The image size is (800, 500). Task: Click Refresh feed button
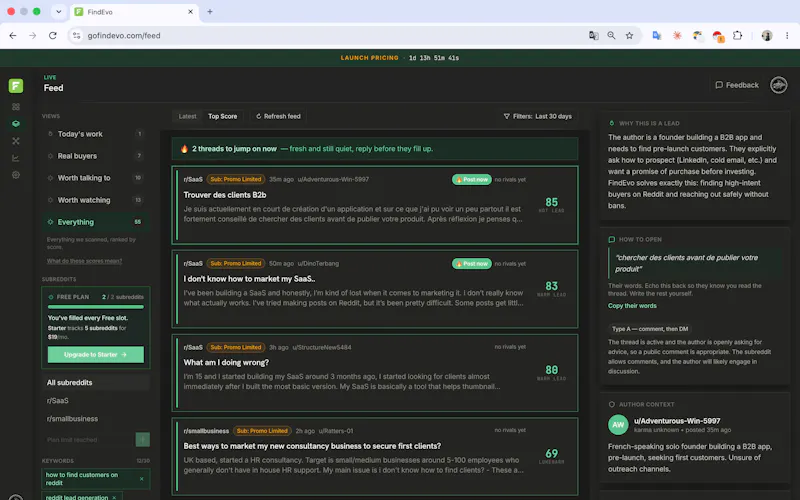(x=278, y=116)
